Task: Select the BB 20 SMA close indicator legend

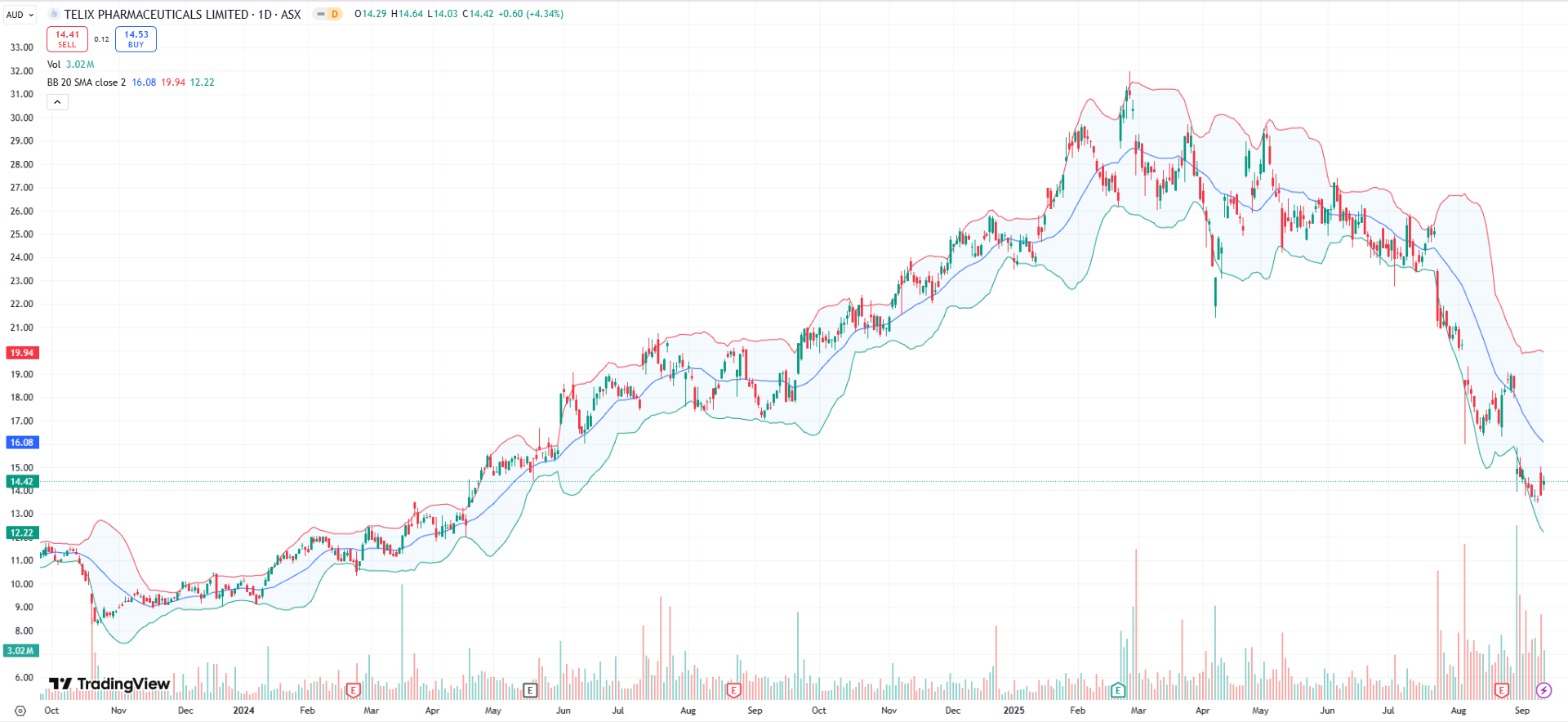Action: pyautogui.click(x=87, y=82)
